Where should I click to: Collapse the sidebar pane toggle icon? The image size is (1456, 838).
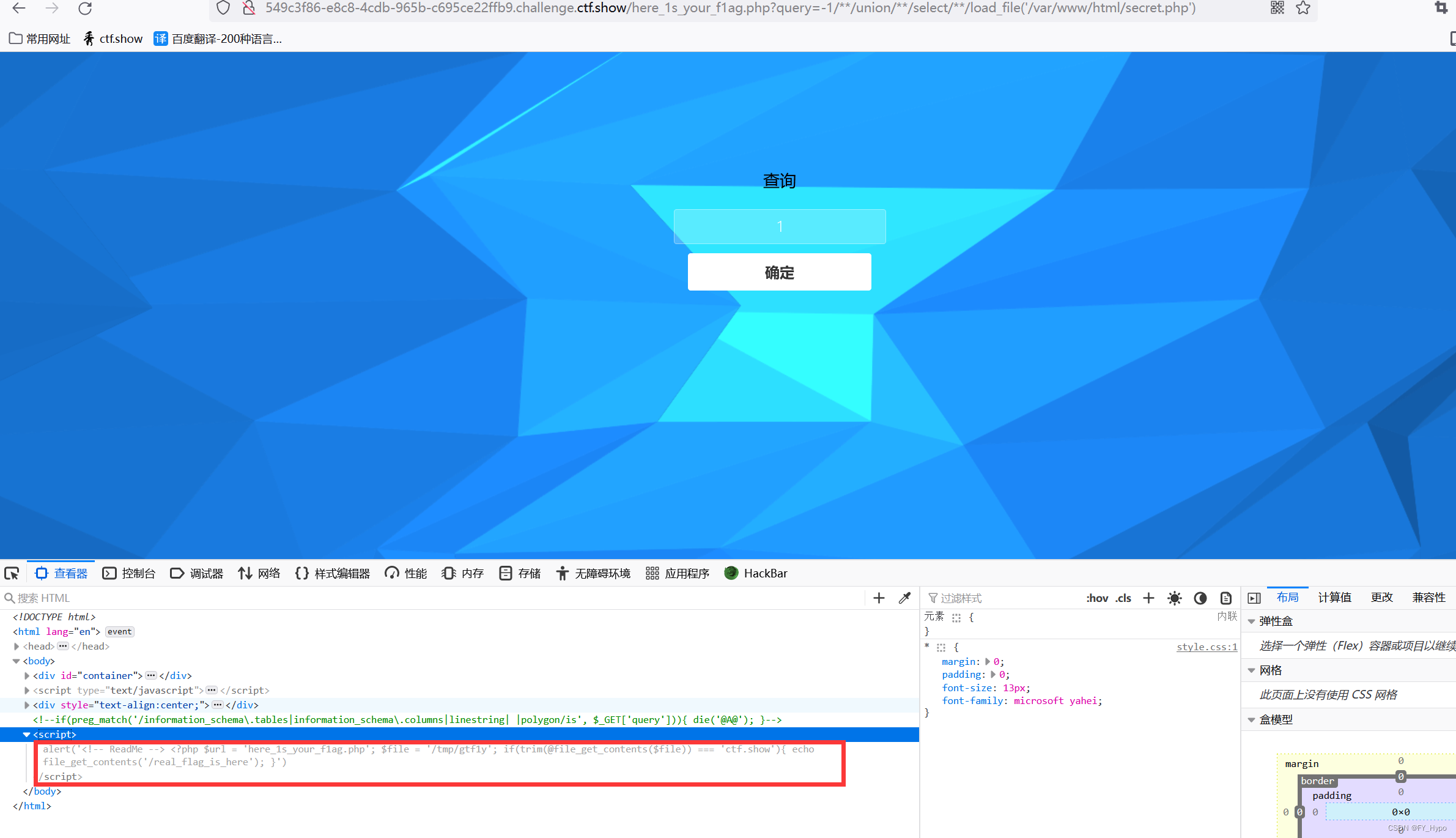click(1254, 598)
